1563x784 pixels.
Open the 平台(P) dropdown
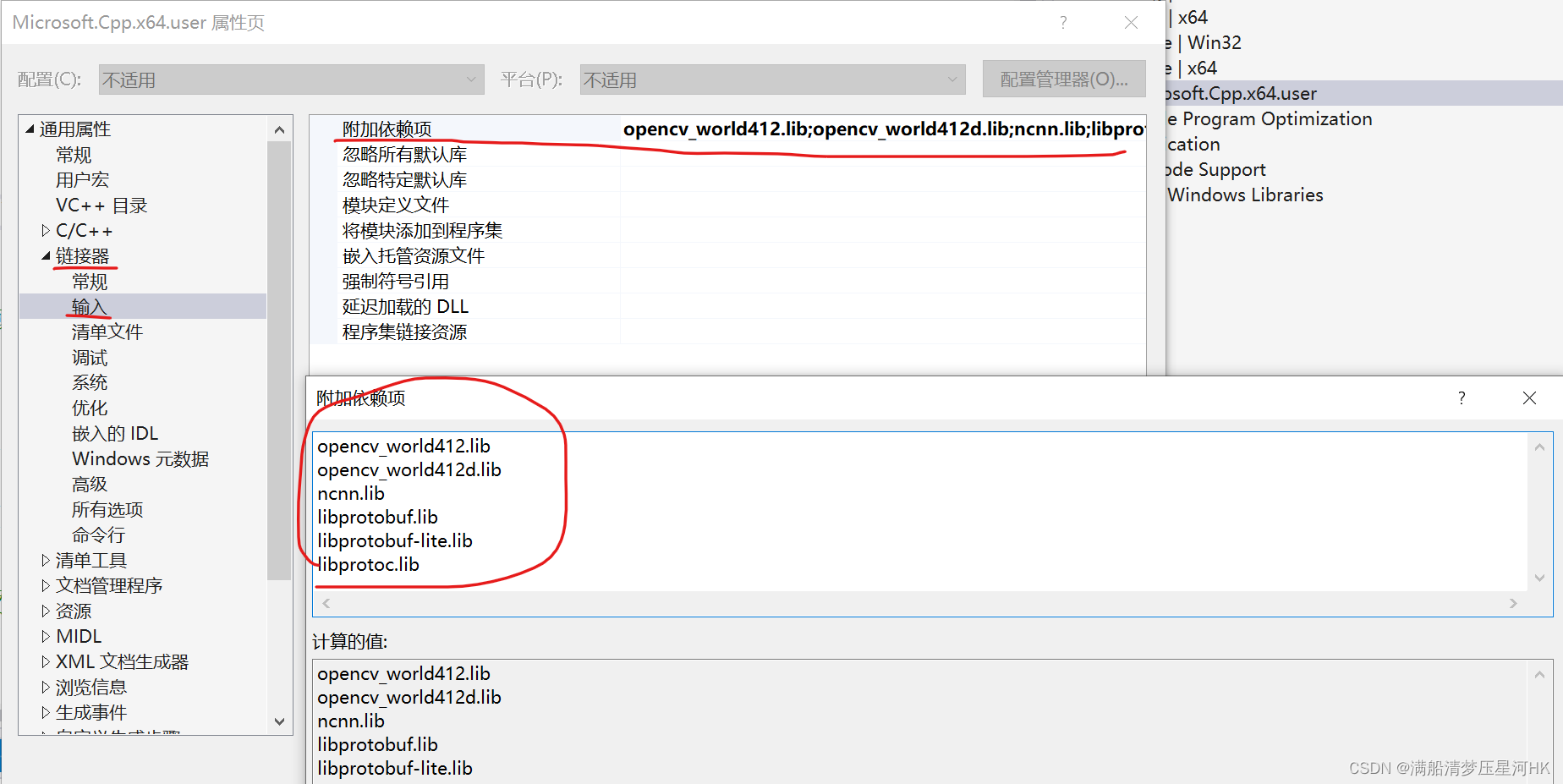pyautogui.click(x=772, y=79)
